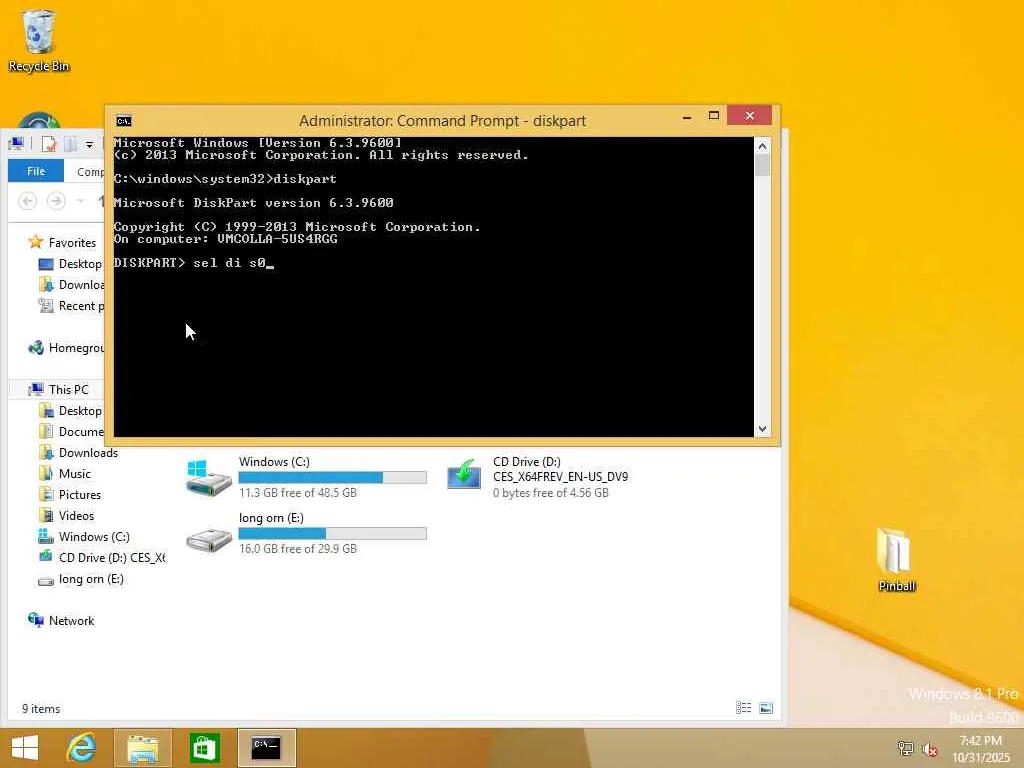Screen dimensions: 1024x768
Task: Open the Pinball folder on the desktop
Action: (896, 560)
